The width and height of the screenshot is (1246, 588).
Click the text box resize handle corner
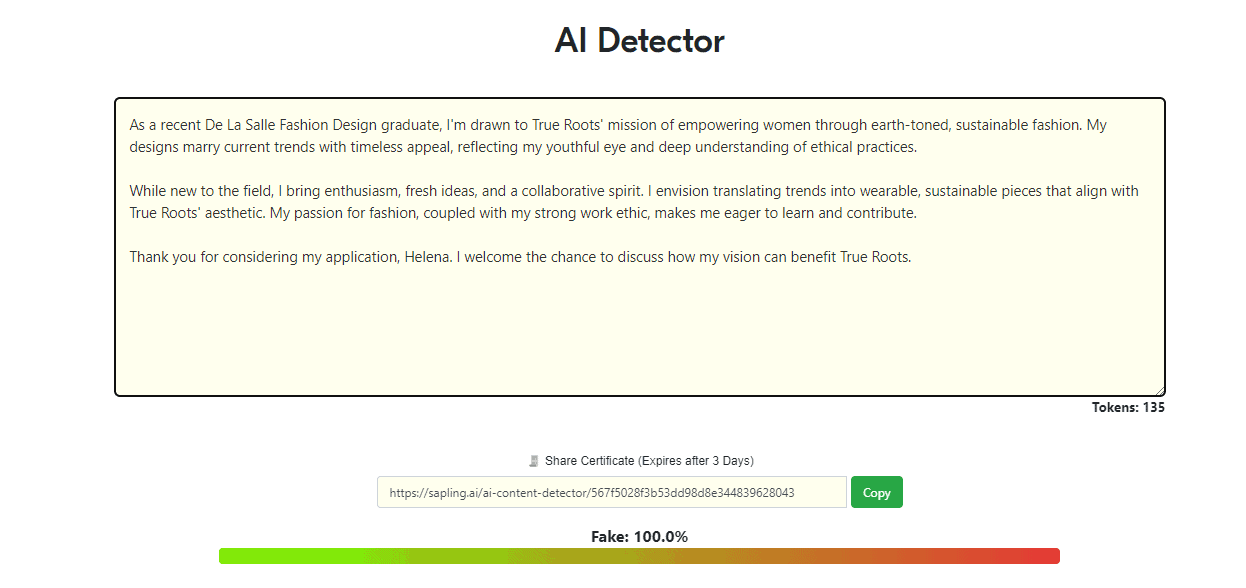1159,390
